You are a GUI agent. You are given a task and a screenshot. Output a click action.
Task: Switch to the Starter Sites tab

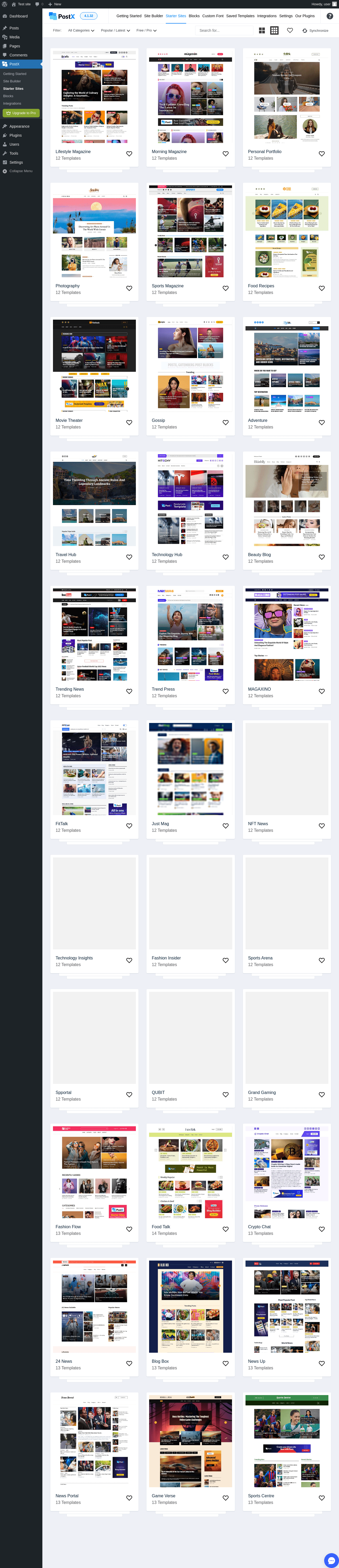click(176, 16)
